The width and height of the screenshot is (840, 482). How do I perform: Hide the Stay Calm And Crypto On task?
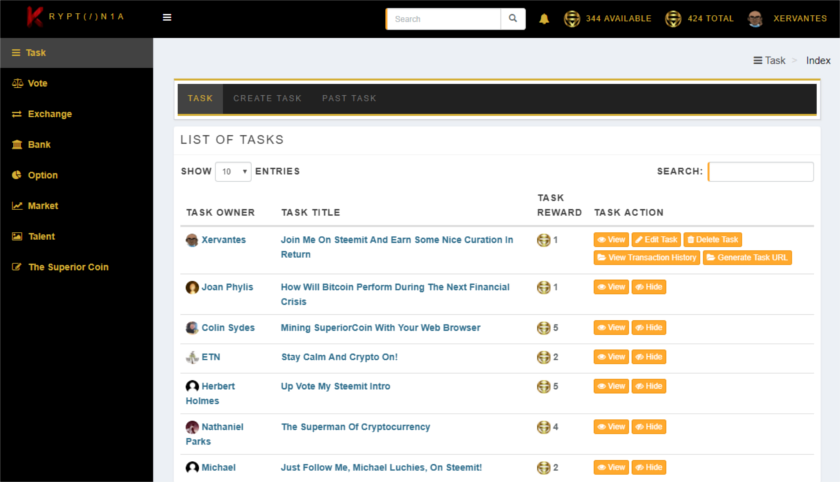[649, 357]
